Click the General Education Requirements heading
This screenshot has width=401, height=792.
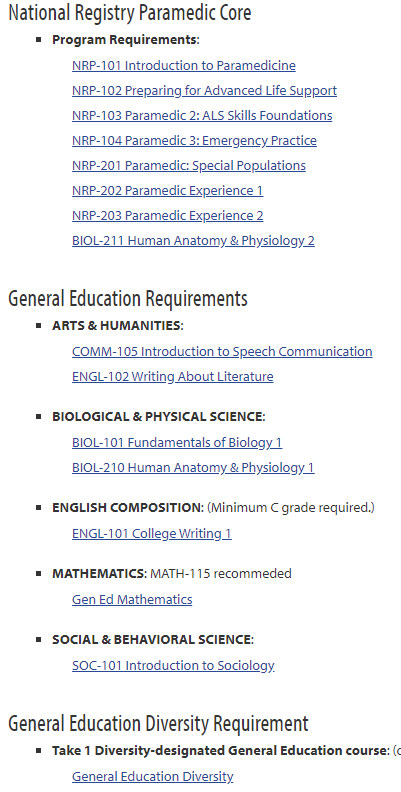point(128,299)
